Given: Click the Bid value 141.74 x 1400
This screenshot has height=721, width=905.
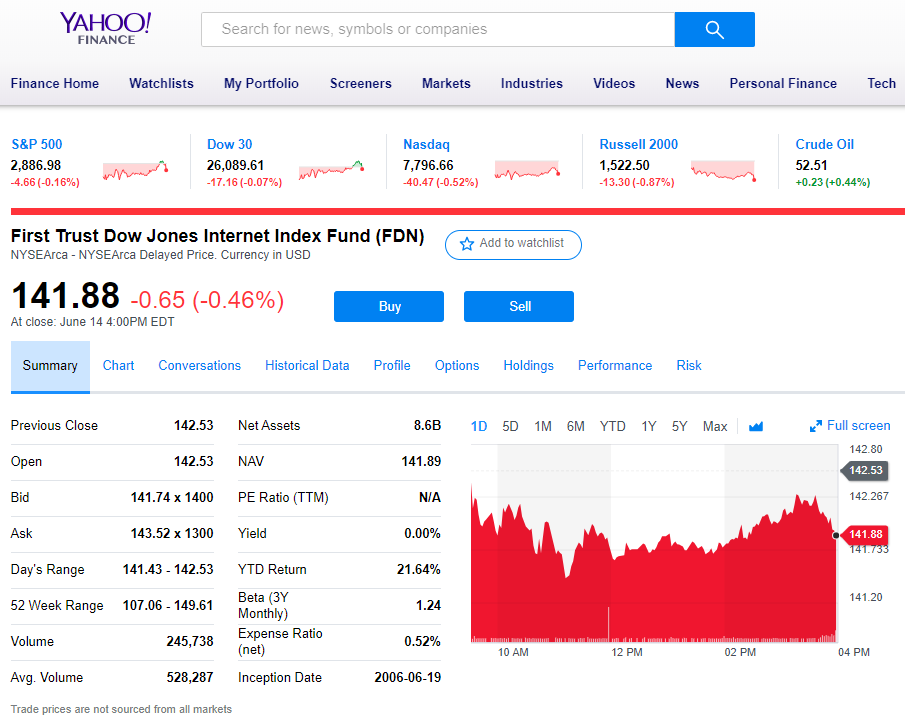Looking at the screenshot, I should point(172,498).
